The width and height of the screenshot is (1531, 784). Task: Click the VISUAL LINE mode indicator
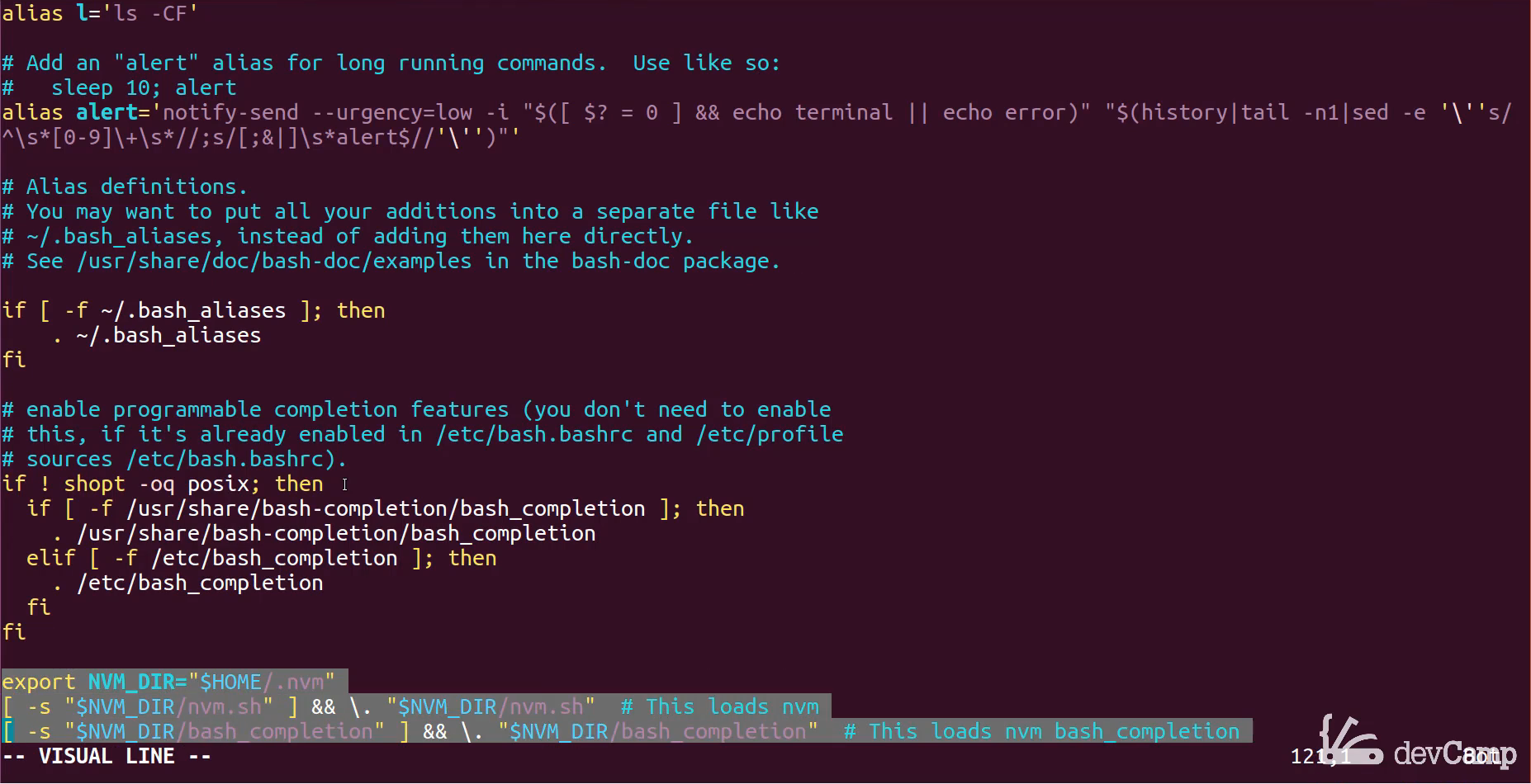(x=107, y=756)
